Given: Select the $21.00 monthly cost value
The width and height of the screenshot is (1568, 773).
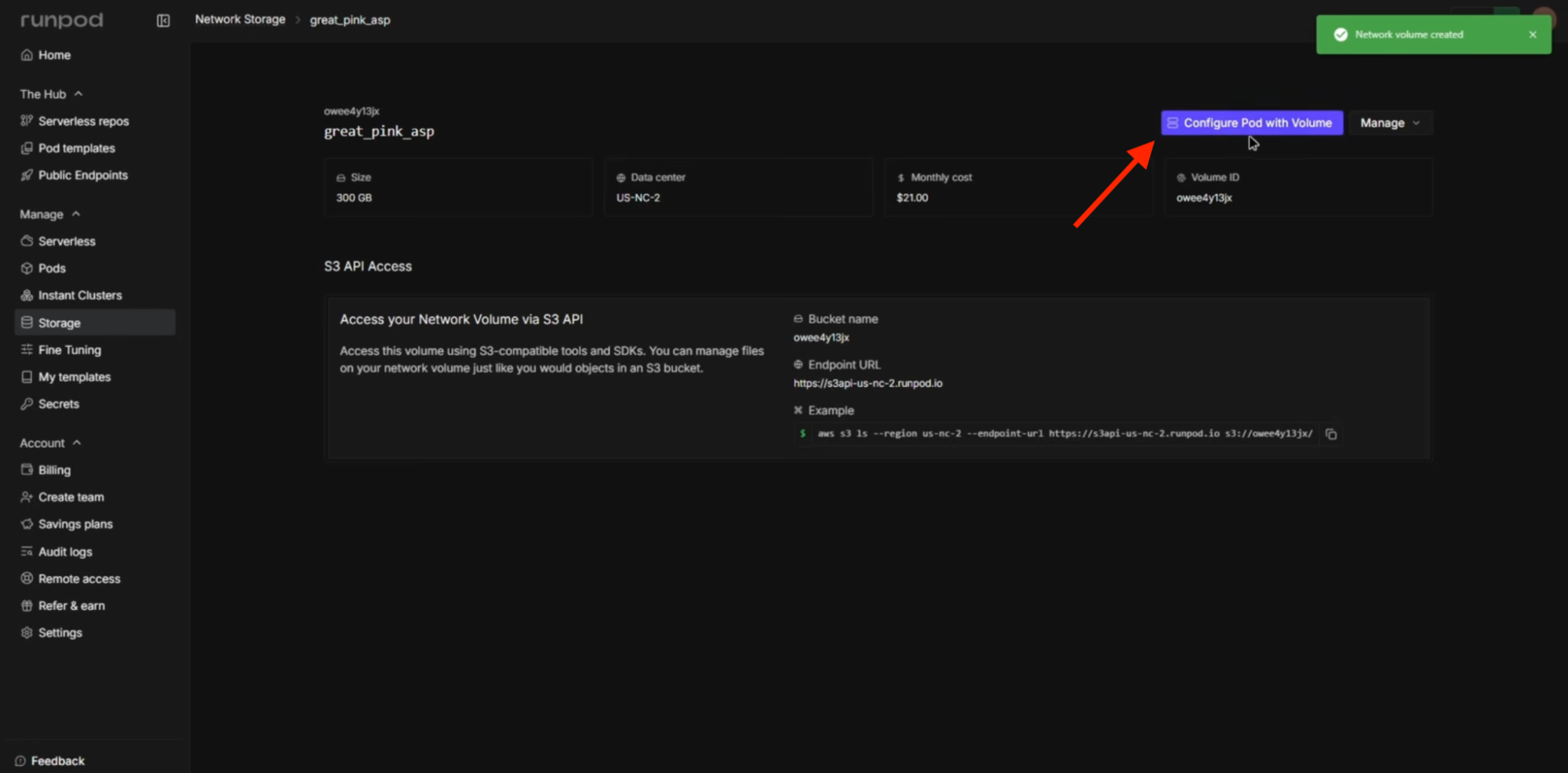Looking at the screenshot, I should (x=912, y=198).
